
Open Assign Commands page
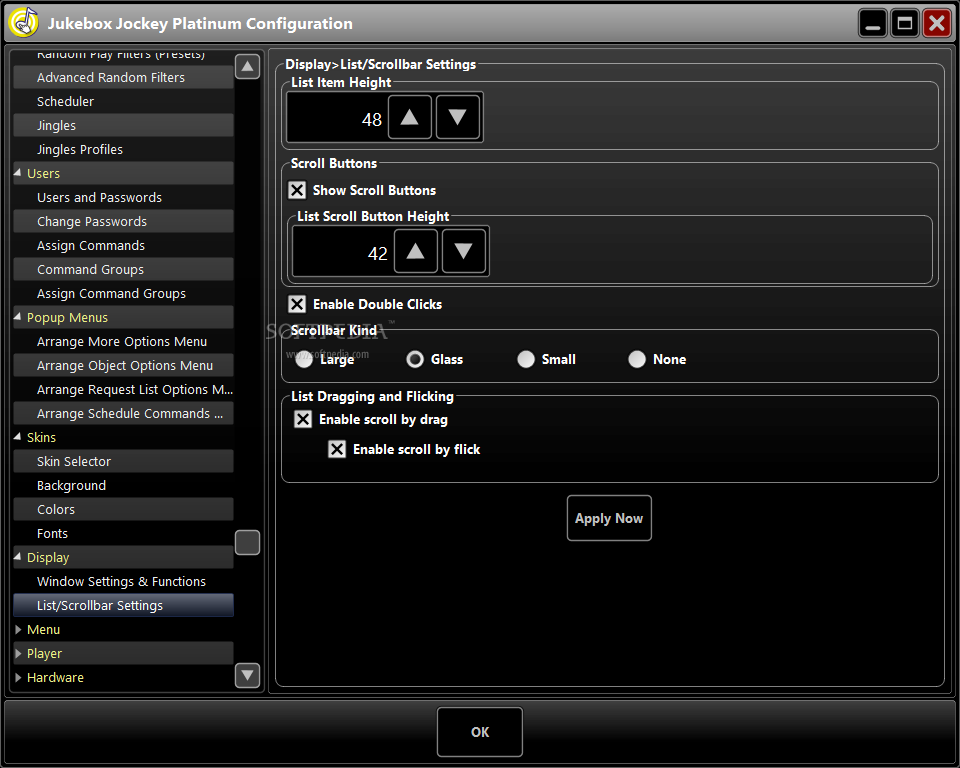123,245
